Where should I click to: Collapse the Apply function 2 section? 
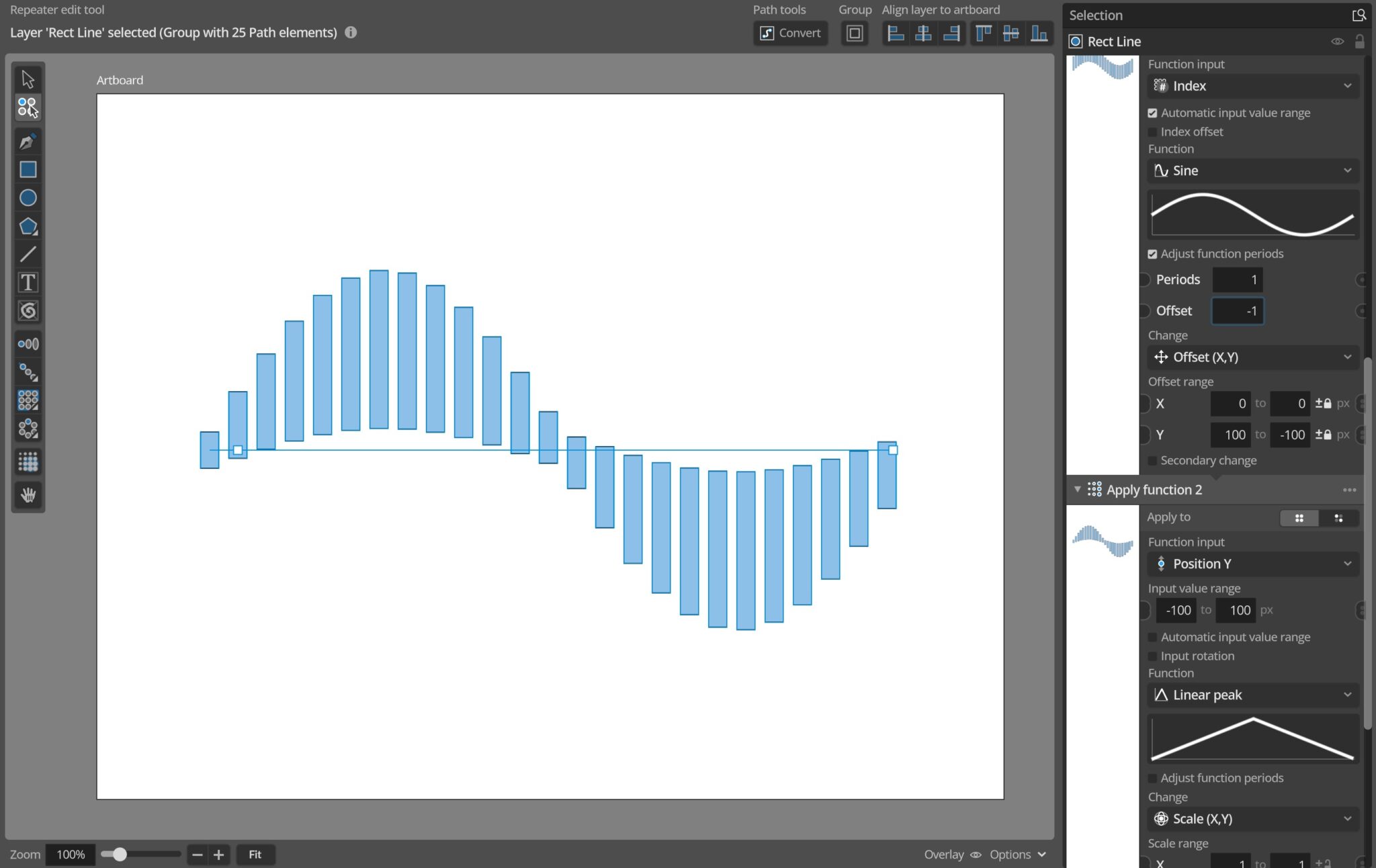coord(1078,489)
